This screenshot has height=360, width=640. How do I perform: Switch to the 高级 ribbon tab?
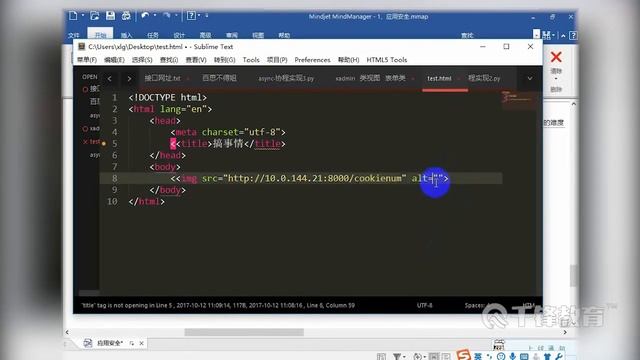205,35
